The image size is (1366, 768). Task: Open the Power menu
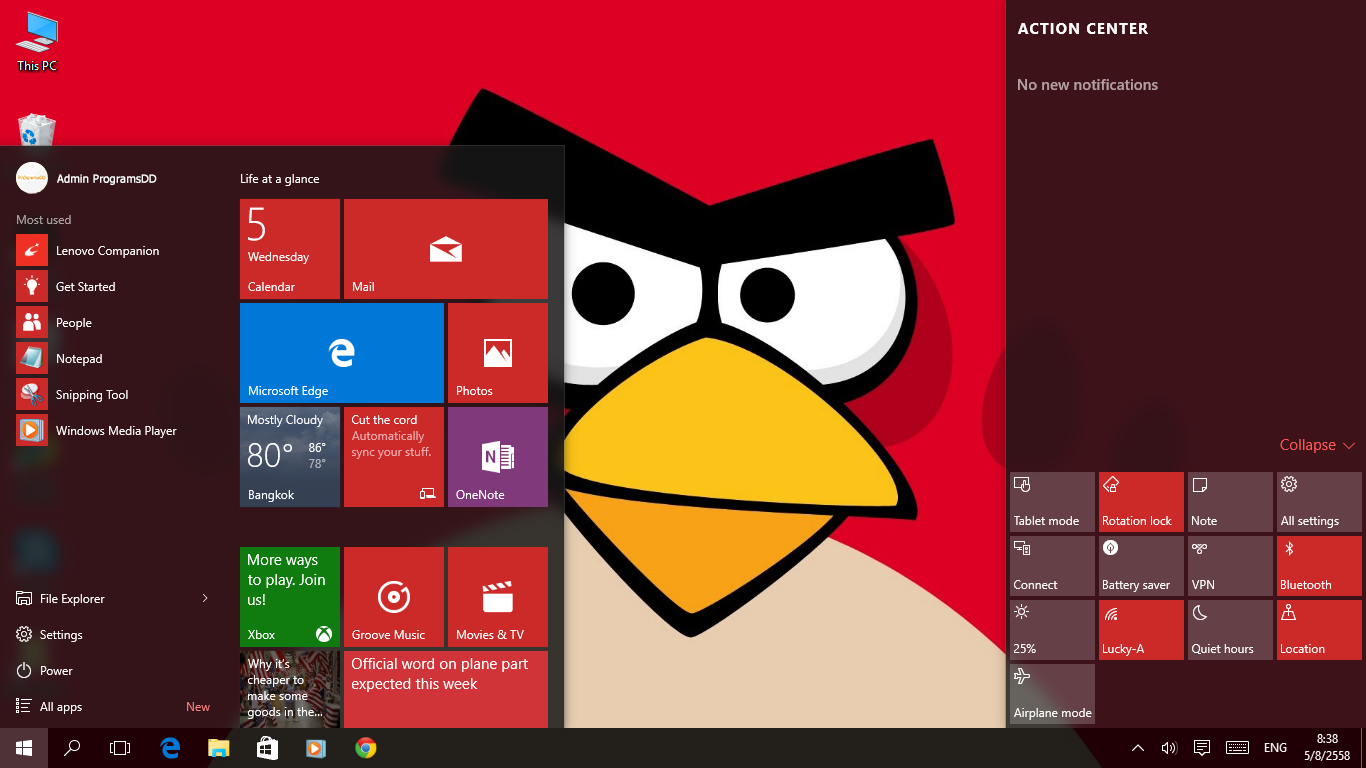coord(56,671)
